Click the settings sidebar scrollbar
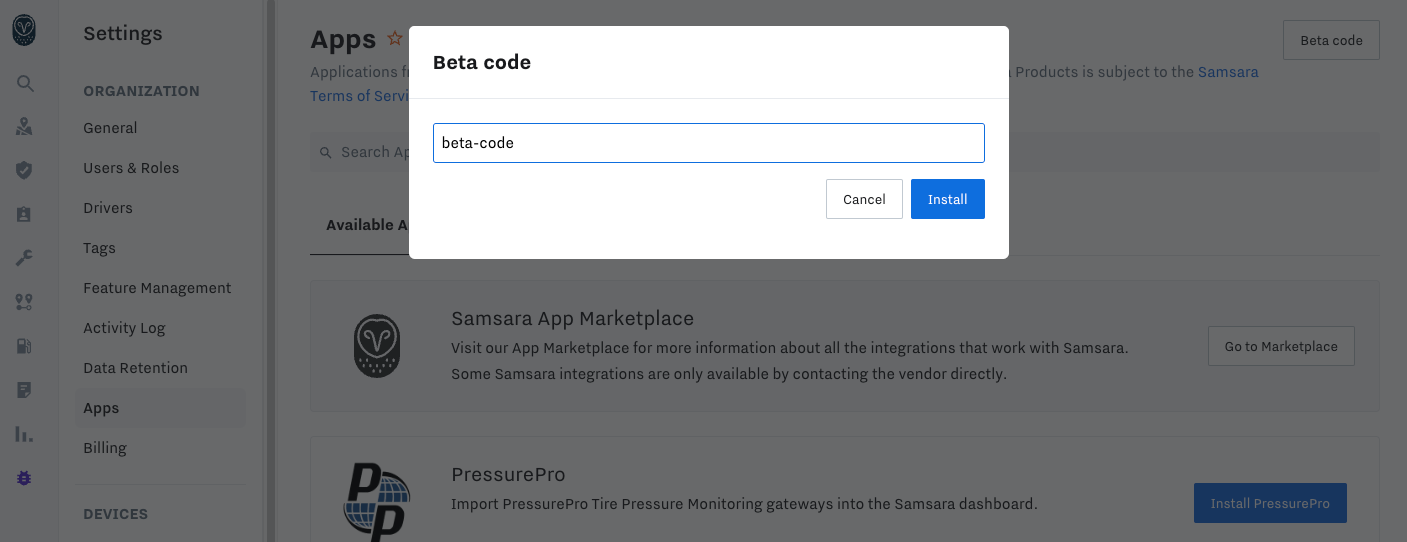This screenshot has height=542, width=1407. pyautogui.click(x=270, y=271)
